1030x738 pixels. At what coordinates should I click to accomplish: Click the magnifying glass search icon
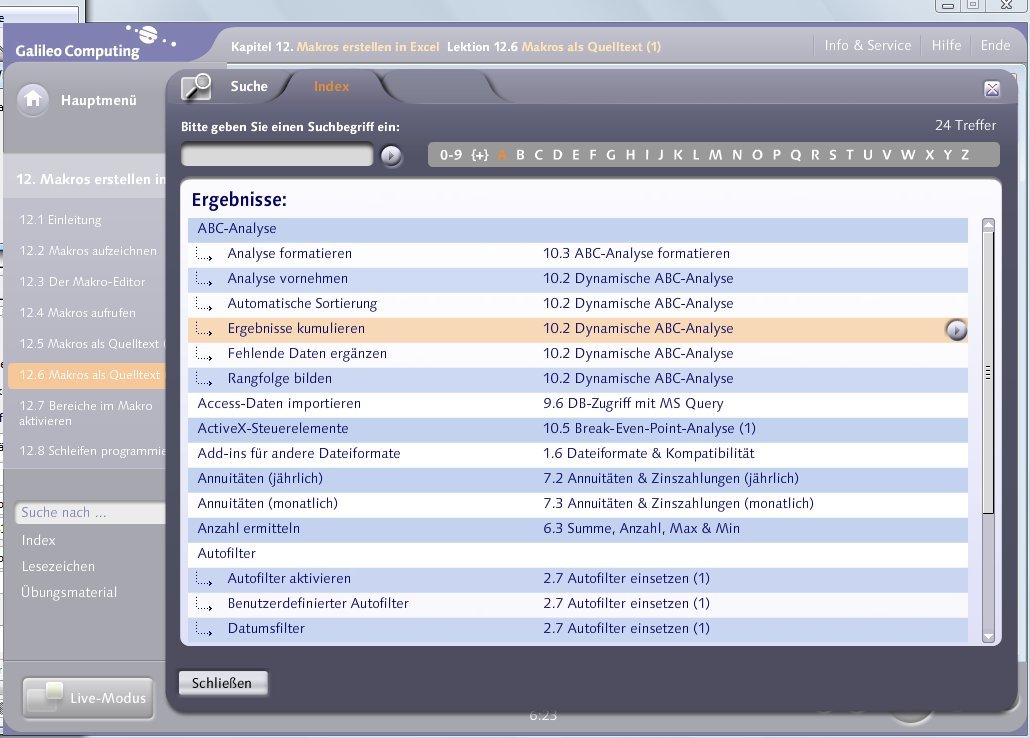click(196, 87)
